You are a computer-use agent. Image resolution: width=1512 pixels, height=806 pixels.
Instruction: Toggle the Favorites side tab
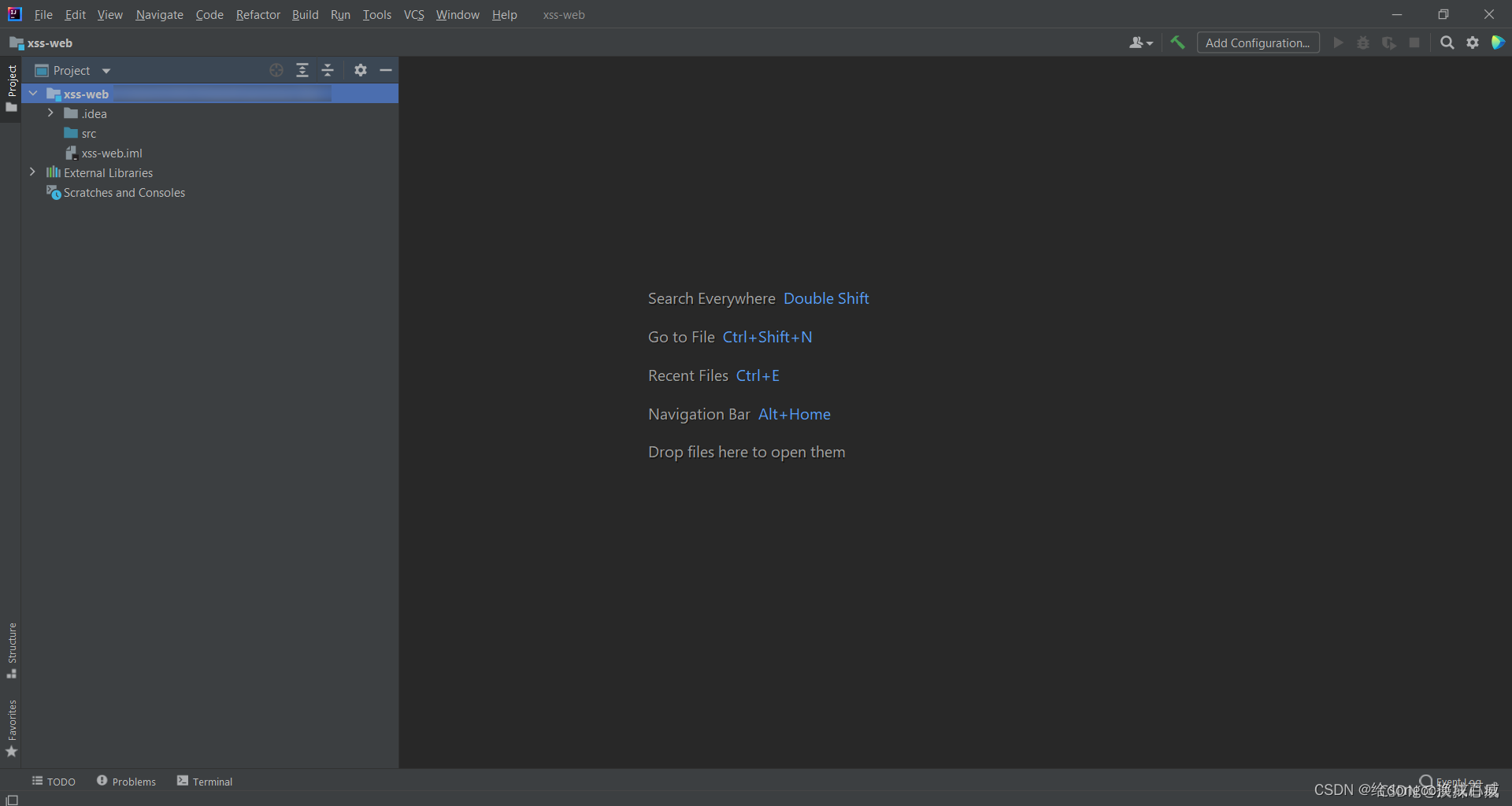11,728
